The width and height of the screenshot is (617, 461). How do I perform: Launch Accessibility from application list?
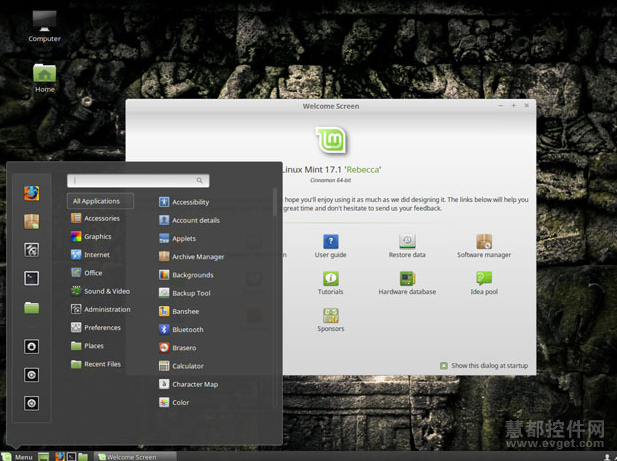click(184, 202)
